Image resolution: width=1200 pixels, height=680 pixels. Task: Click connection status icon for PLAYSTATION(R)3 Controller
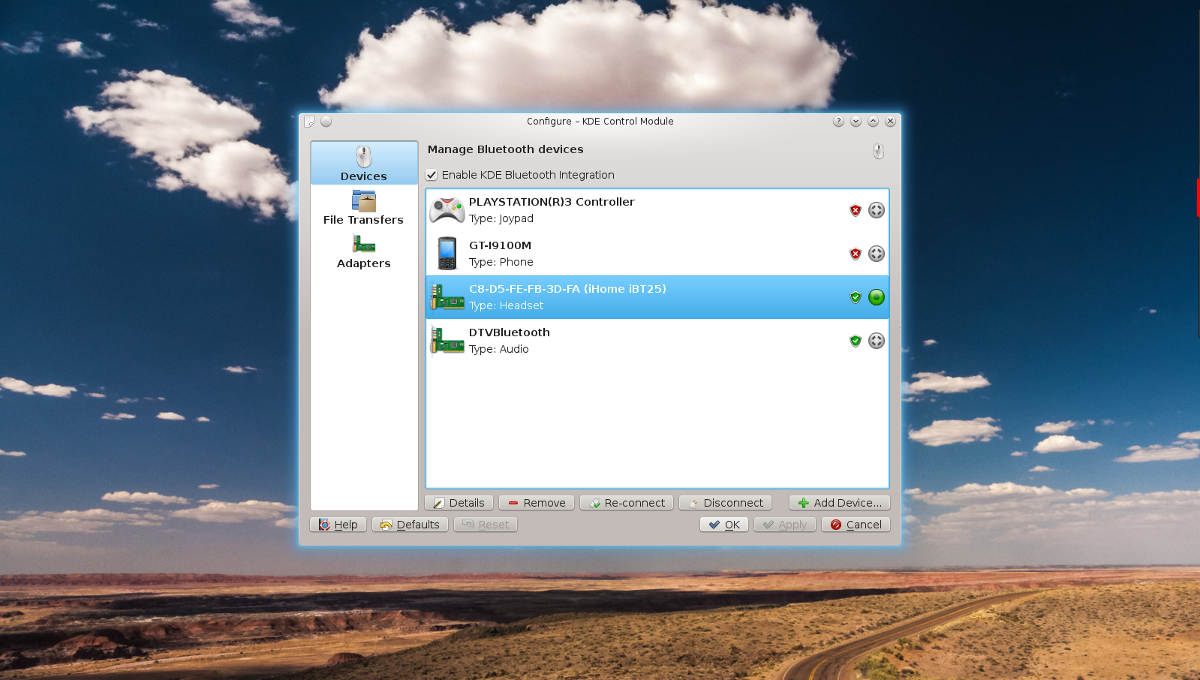[877, 210]
